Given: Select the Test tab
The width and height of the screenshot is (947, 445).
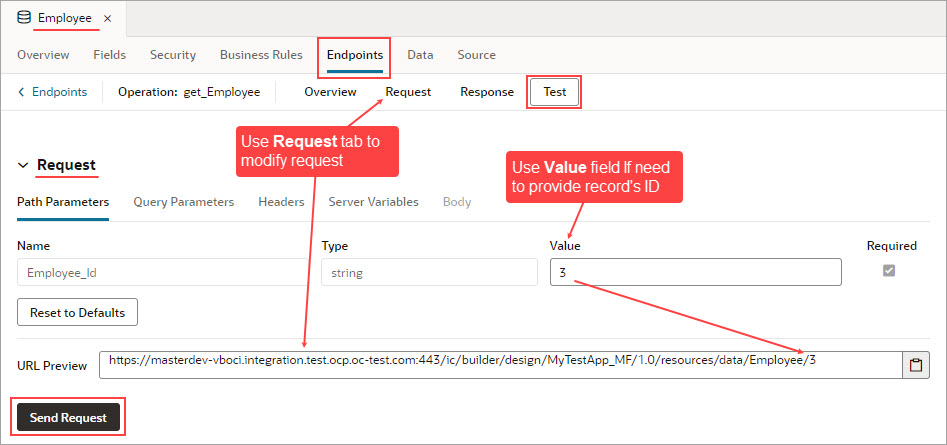Looking at the screenshot, I should (554, 92).
